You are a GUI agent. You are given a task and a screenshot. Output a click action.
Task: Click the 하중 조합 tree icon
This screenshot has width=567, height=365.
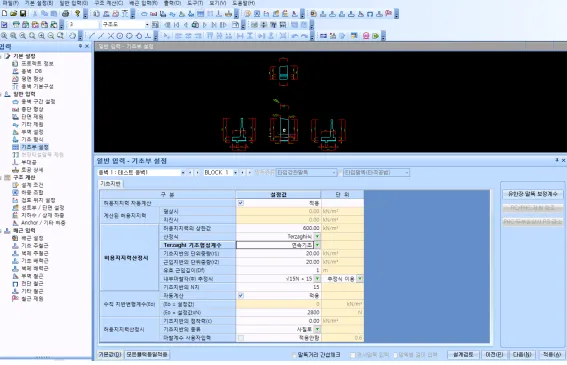coord(15,192)
